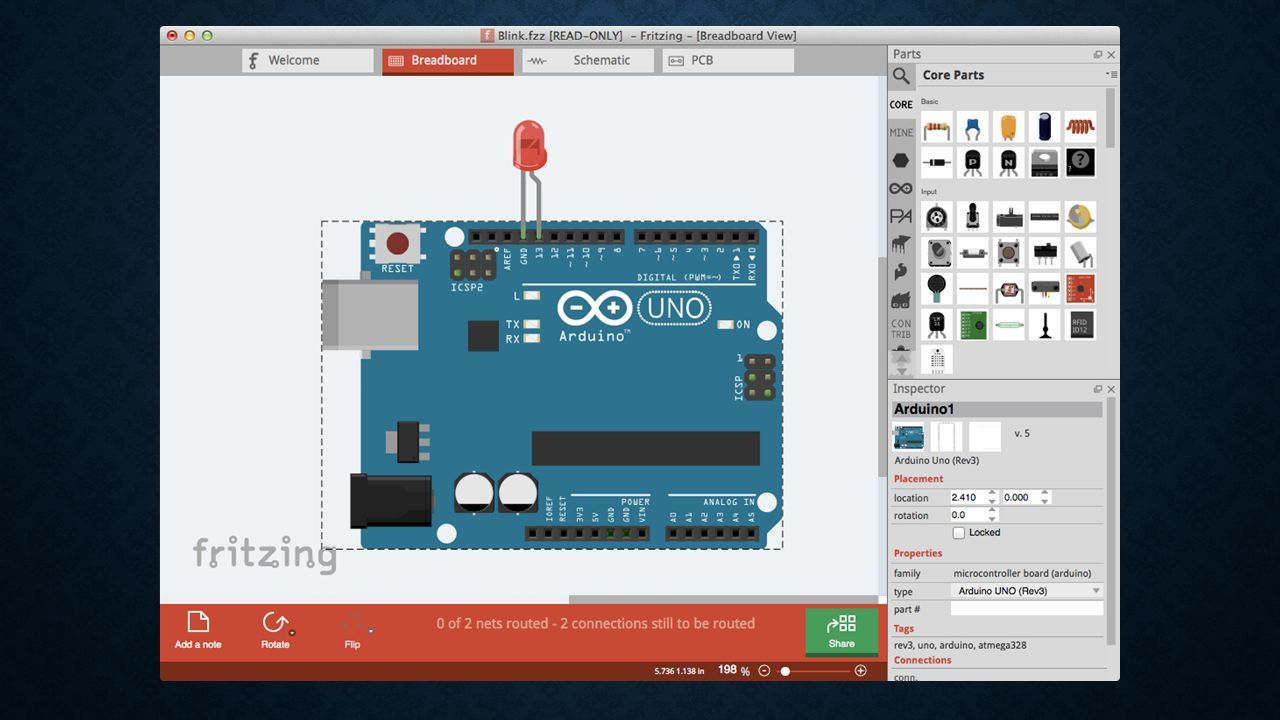Click the green Share button
The image size is (1280, 720).
pyautogui.click(x=842, y=632)
